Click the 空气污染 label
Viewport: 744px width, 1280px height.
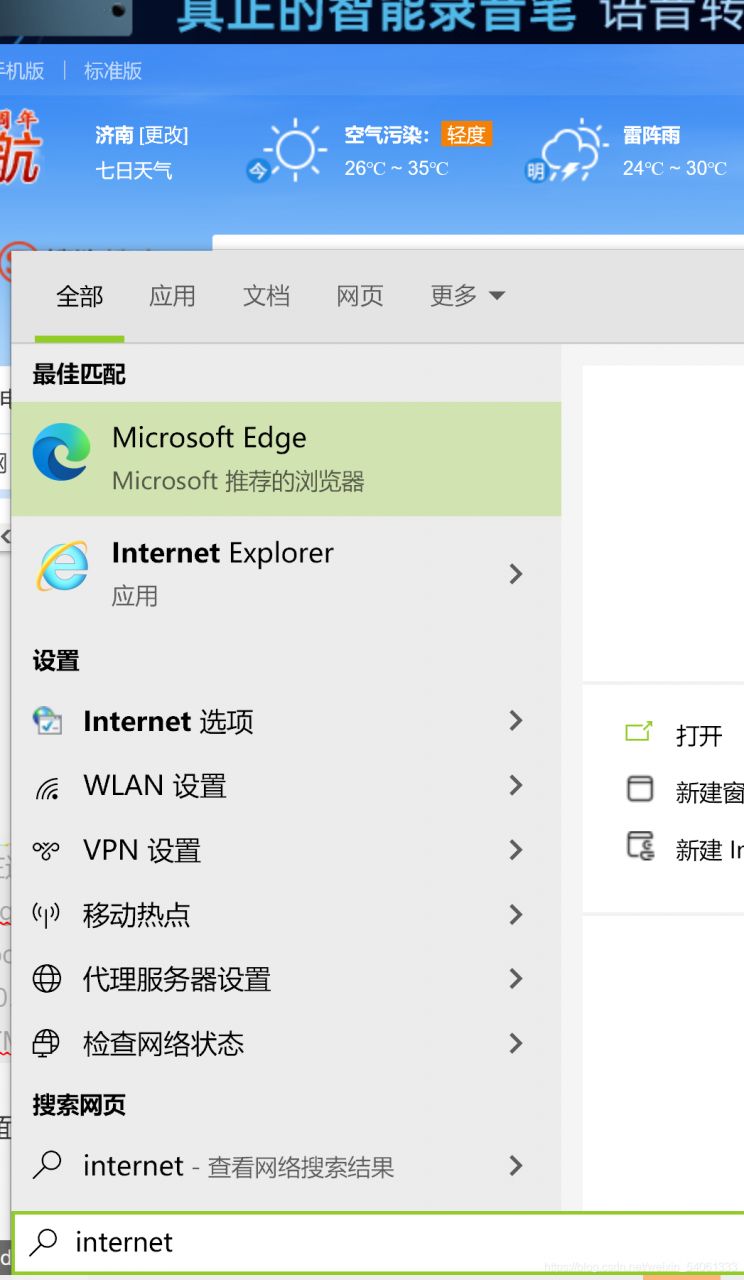pyautogui.click(x=387, y=135)
